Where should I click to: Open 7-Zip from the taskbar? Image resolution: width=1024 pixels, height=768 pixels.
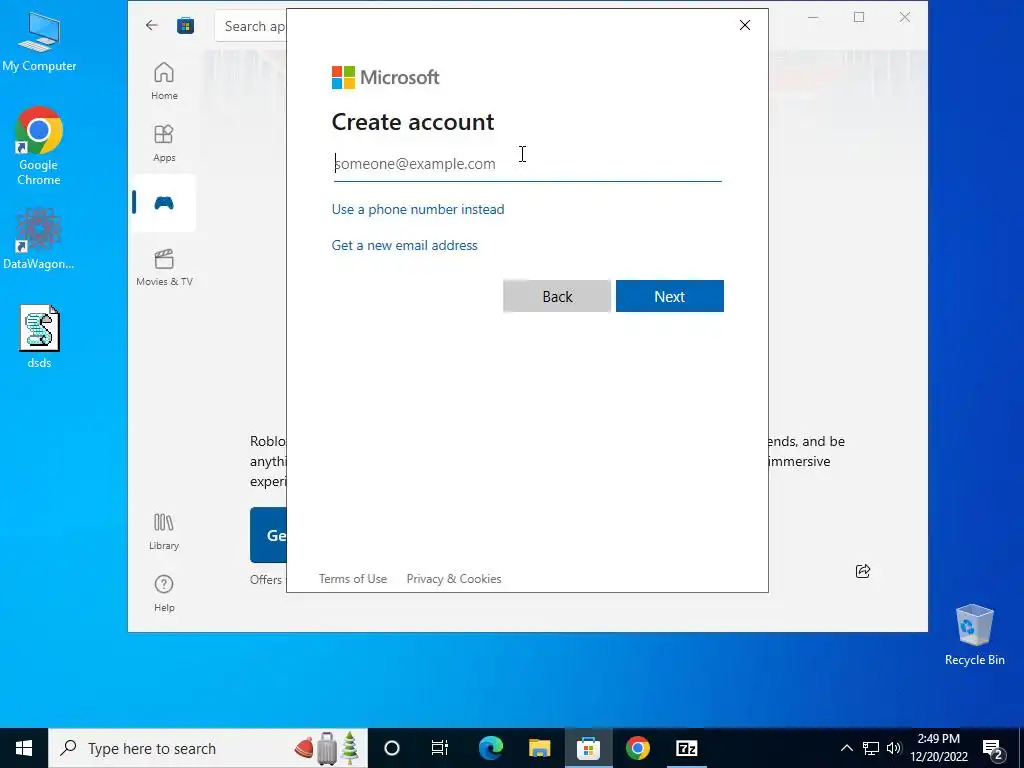tap(686, 748)
